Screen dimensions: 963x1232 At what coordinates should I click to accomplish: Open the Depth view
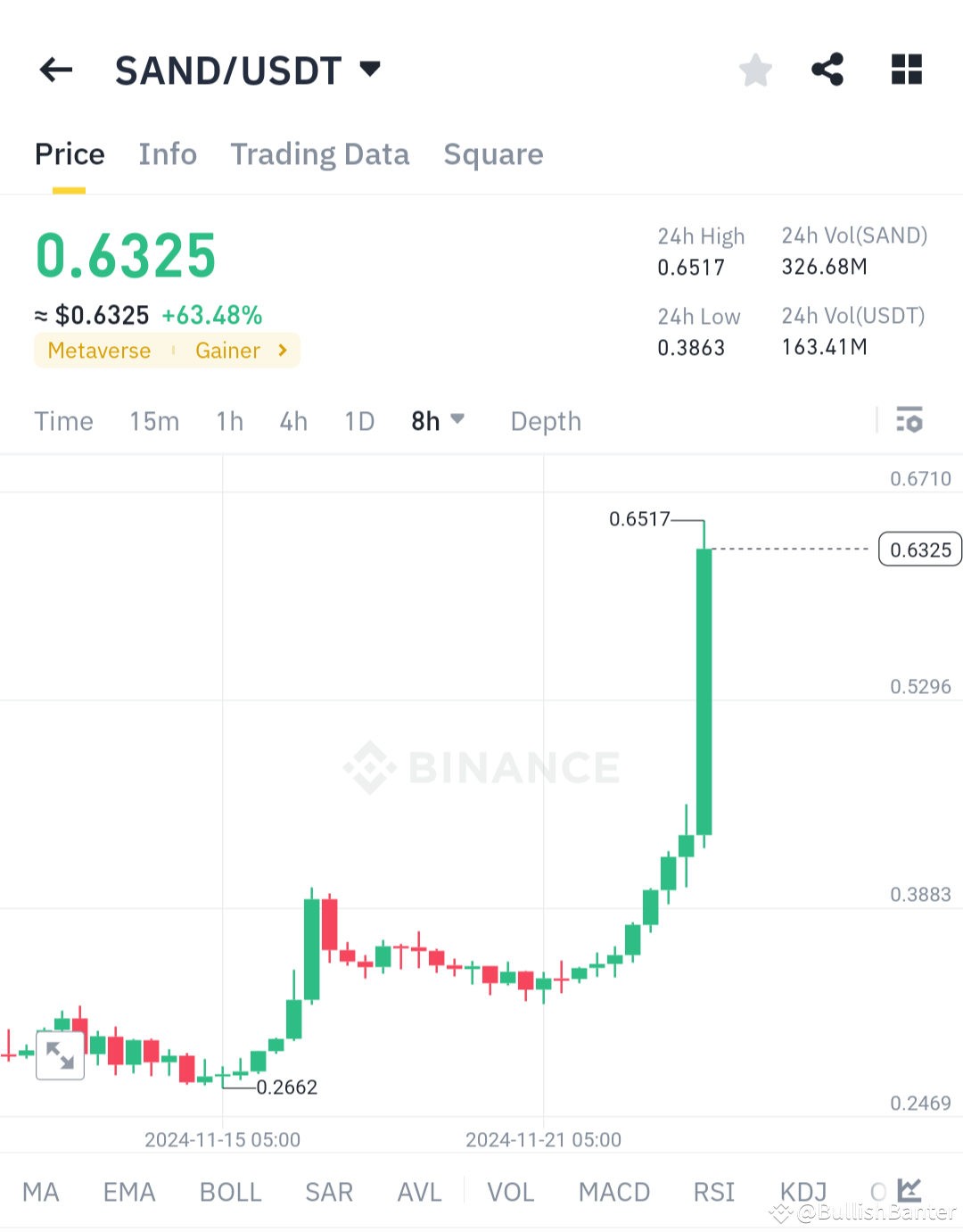(x=545, y=420)
